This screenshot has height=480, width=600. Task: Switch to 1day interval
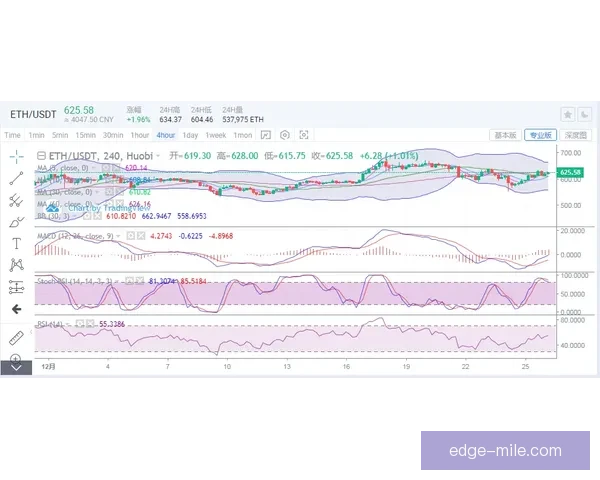tap(190, 135)
